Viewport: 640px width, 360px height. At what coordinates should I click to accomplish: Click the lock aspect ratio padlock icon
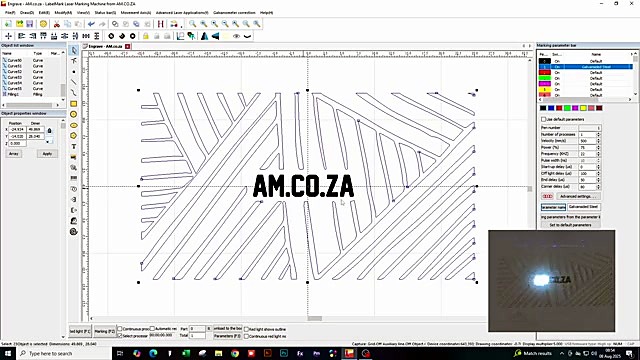(x=49, y=131)
